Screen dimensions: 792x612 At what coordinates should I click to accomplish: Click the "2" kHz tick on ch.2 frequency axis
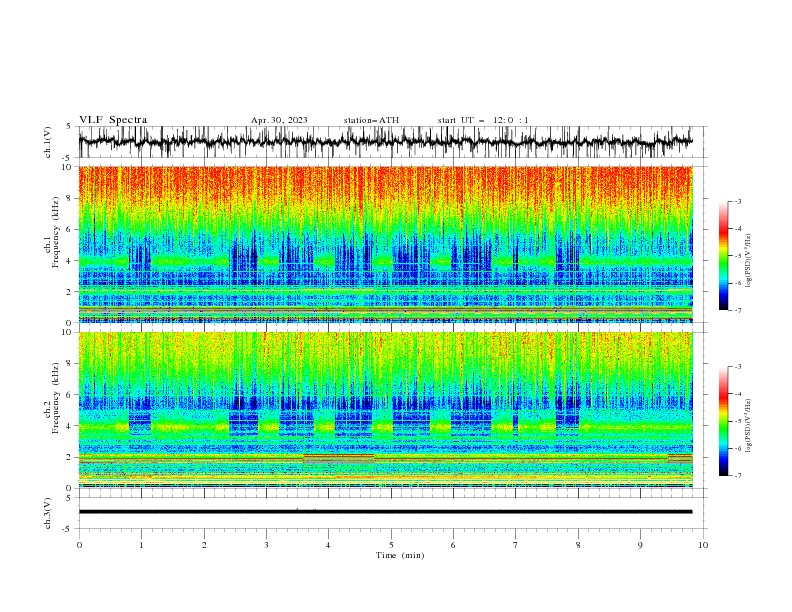(x=70, y=457)
